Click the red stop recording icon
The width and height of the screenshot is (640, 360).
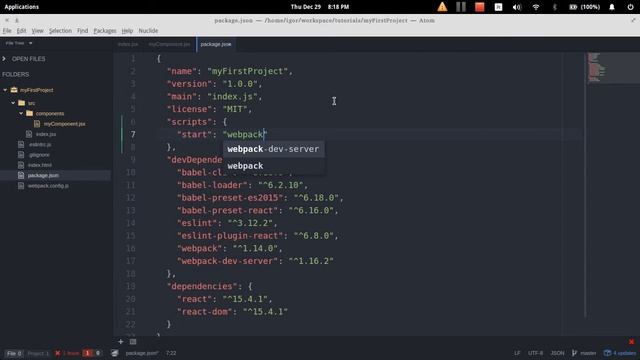click(480, 7)
